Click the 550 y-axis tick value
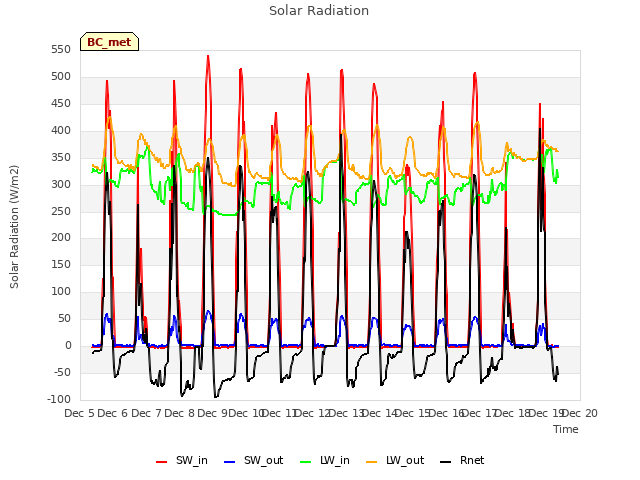This screenshot has height=480, width=640. tap(61, 50)
